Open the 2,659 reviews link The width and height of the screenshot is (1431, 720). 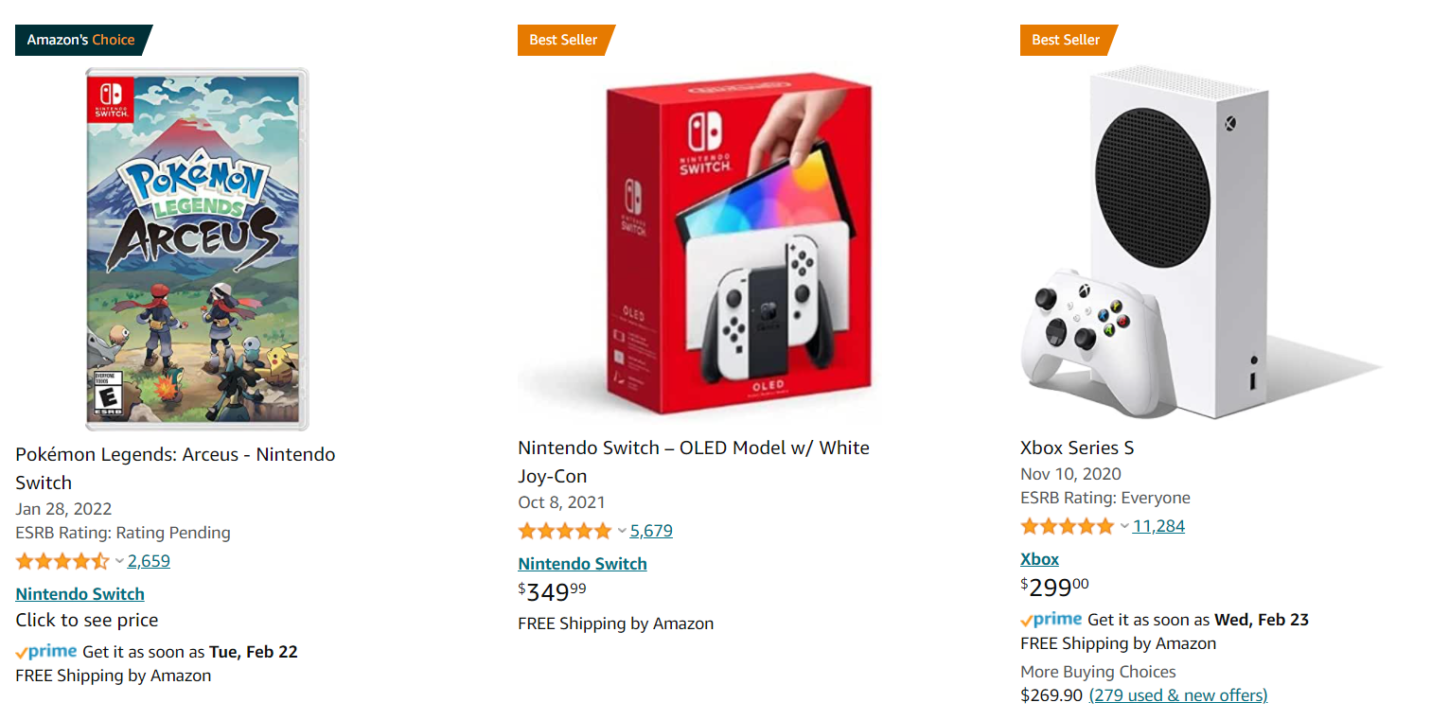coord(149,561)
